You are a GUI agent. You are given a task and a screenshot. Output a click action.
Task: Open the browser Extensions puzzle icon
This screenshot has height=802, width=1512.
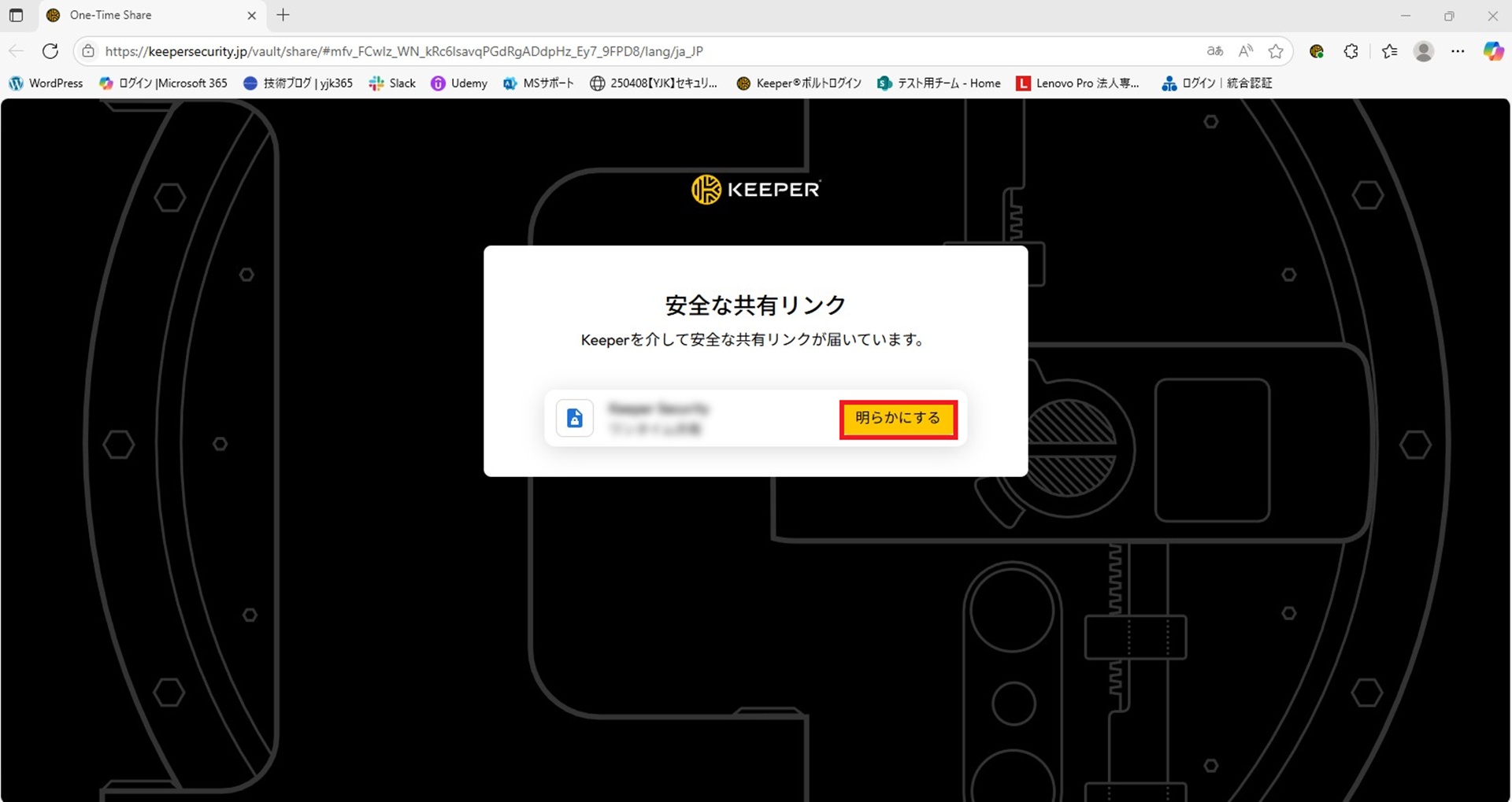coord(1351,51)
